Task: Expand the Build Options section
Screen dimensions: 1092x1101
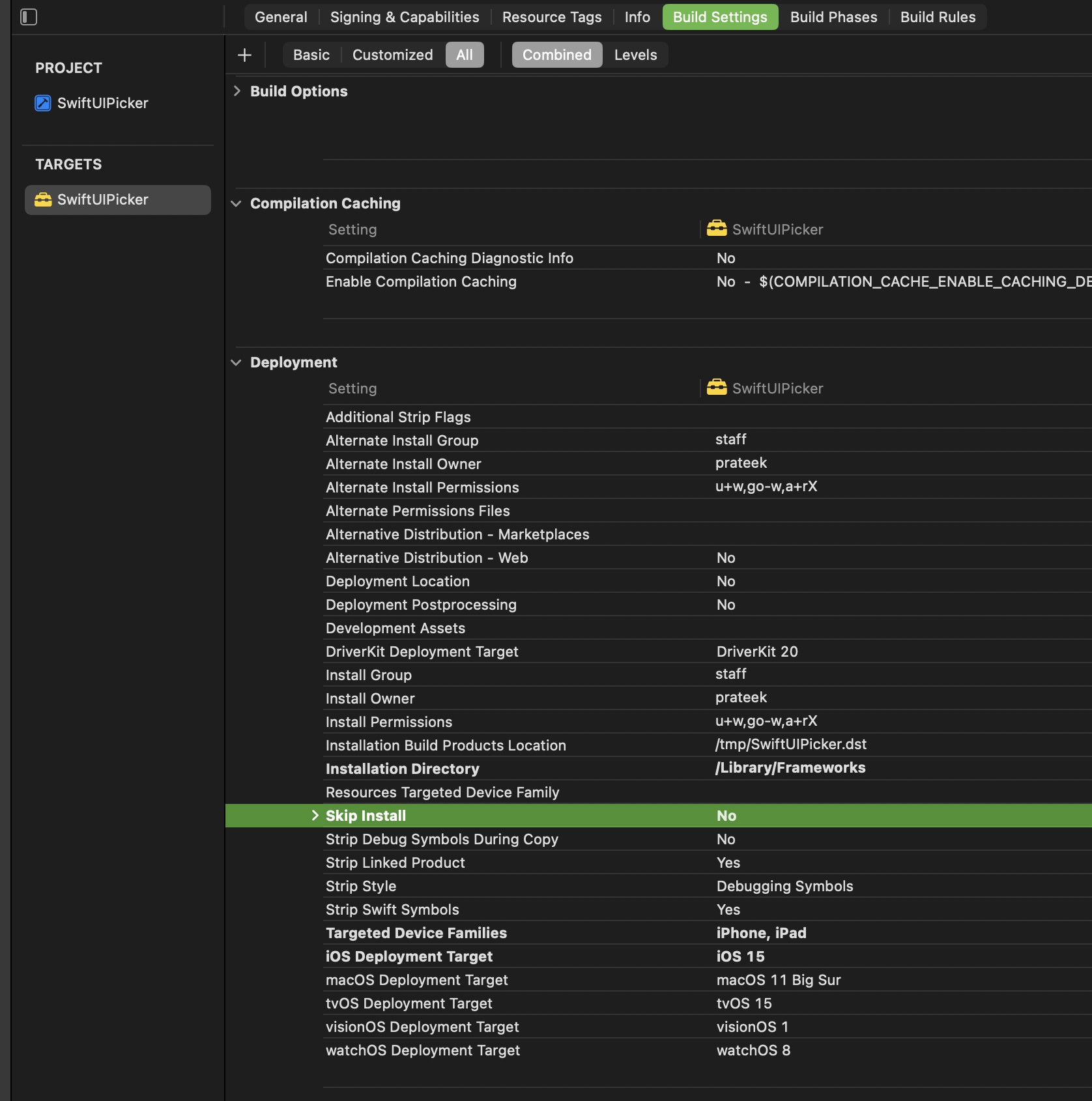Action: (x=237, y=91)
